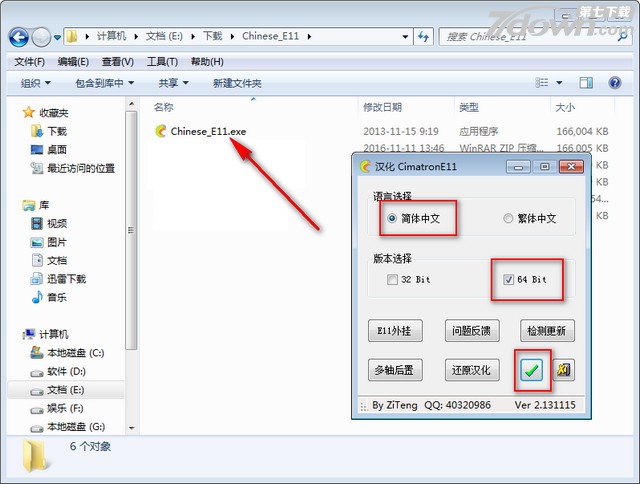The height and width of the screenshot is (484, 640).
Task: Open the 音乐 library
Action: (x=49, y=297)
